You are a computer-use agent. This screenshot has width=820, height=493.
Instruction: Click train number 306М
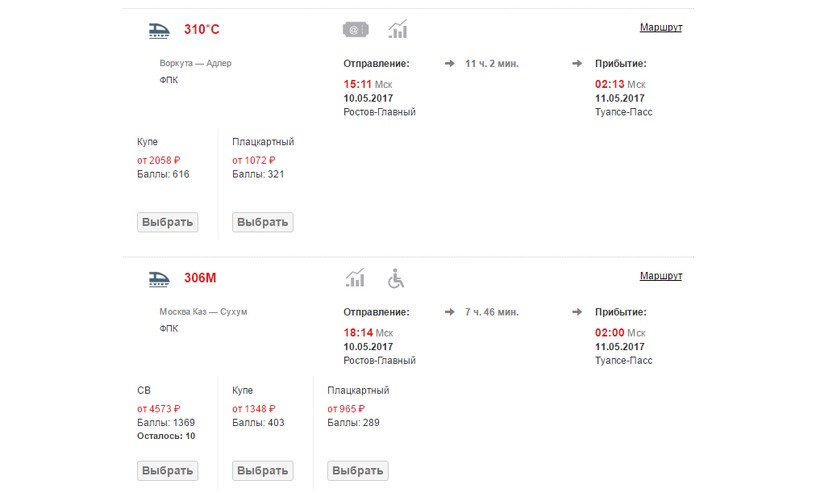point(200,277)
